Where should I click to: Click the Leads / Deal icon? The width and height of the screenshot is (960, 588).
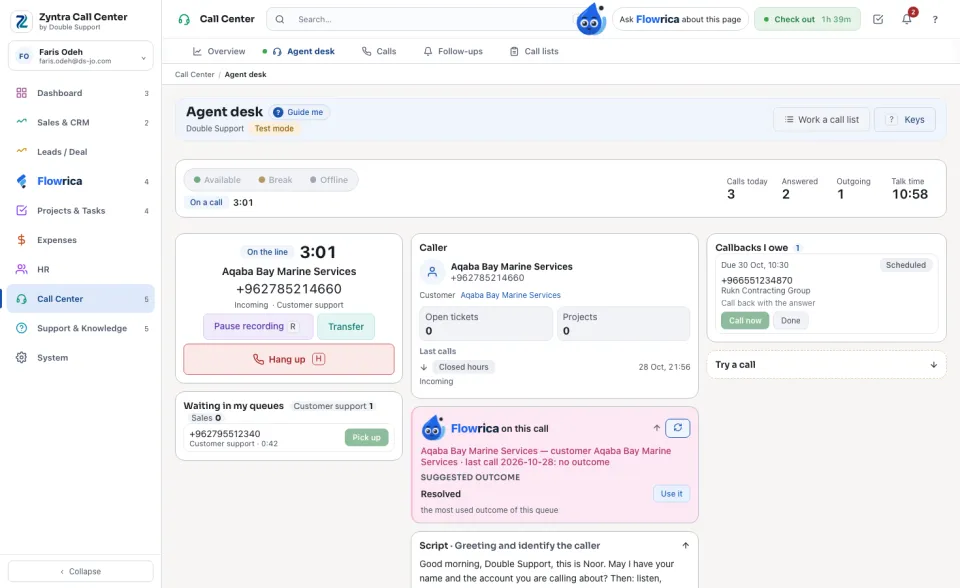point(21,151)
